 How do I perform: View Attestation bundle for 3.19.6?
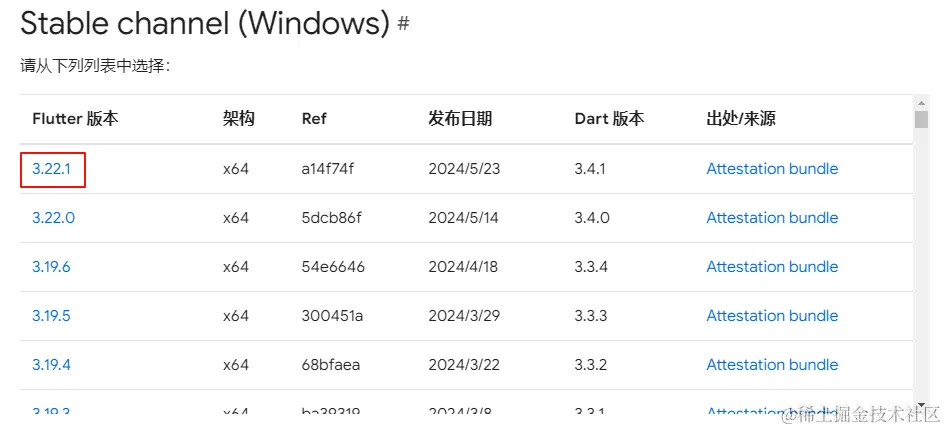[772, 267]
